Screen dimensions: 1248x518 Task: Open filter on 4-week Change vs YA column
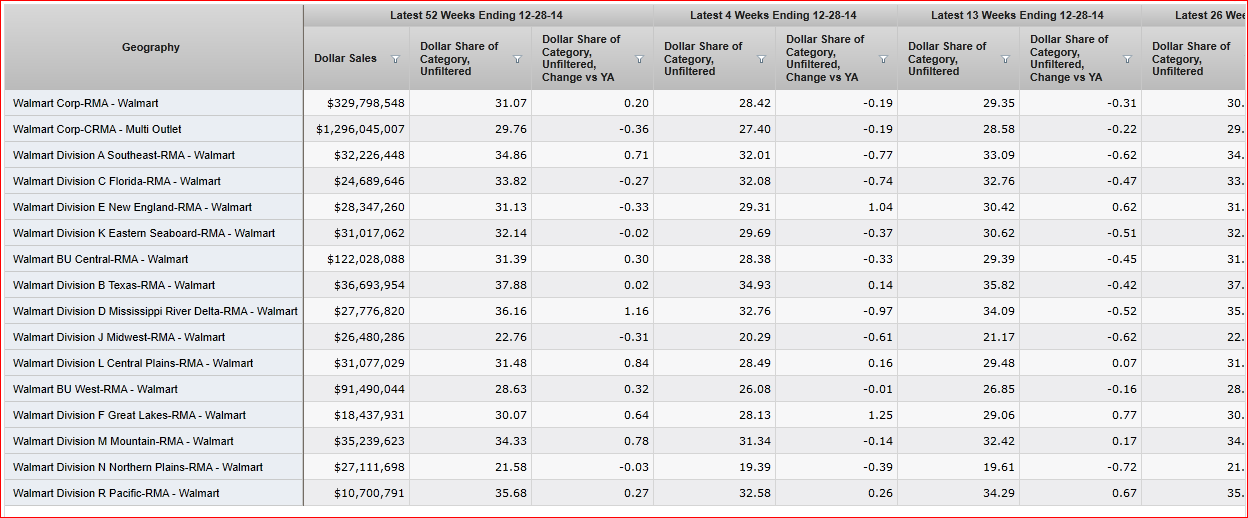tap(883, 59)
